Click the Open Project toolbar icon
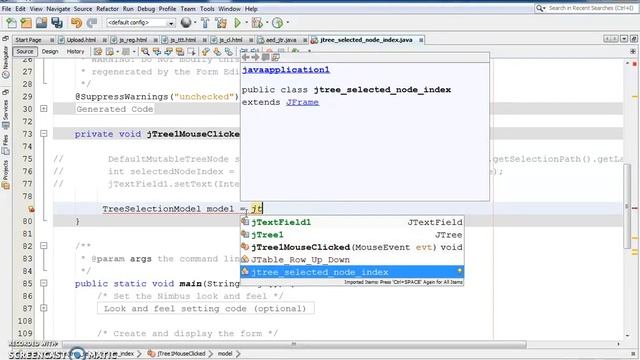 point(42,23)
